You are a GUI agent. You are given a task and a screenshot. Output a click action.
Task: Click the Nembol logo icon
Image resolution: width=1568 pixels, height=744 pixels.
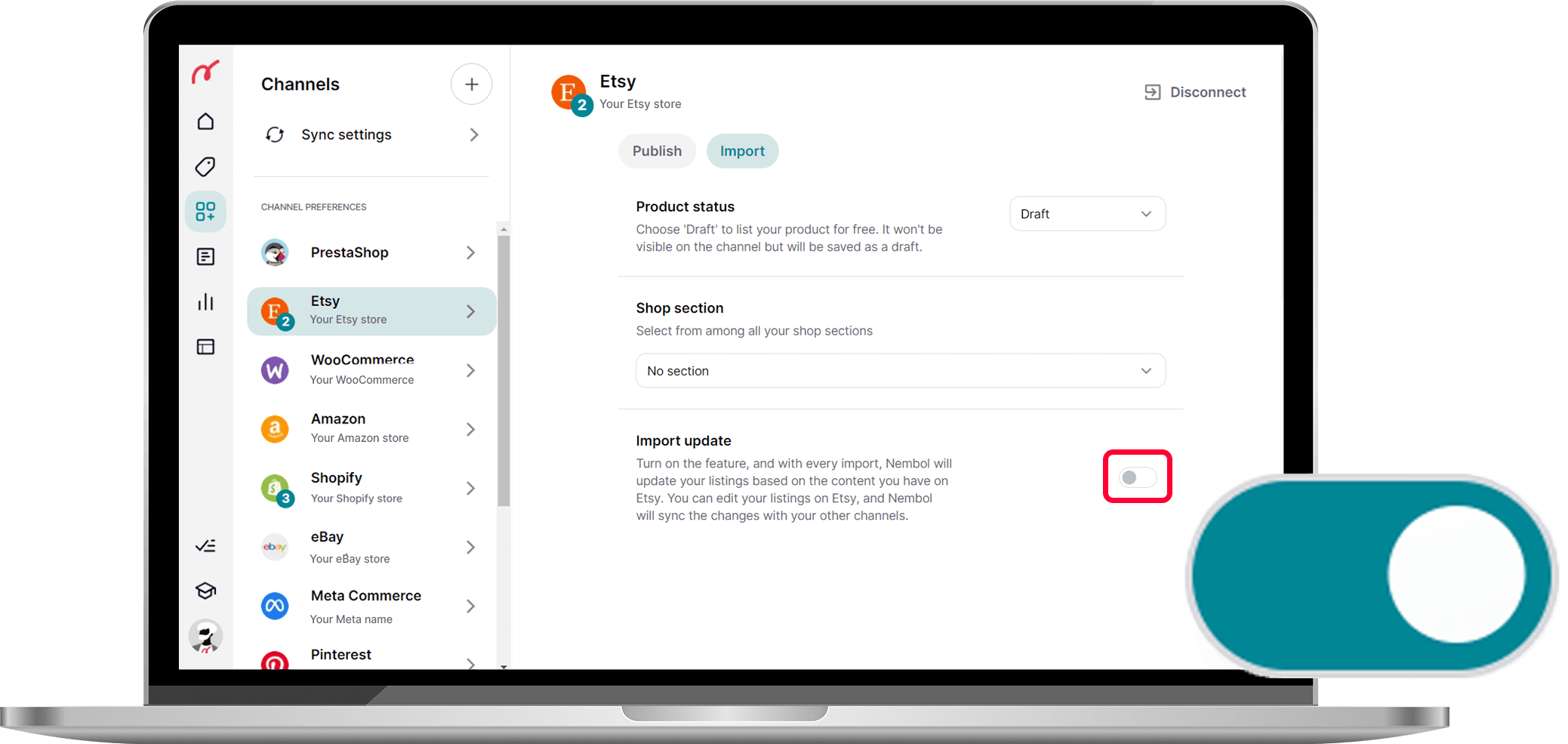tap(205, 72)
